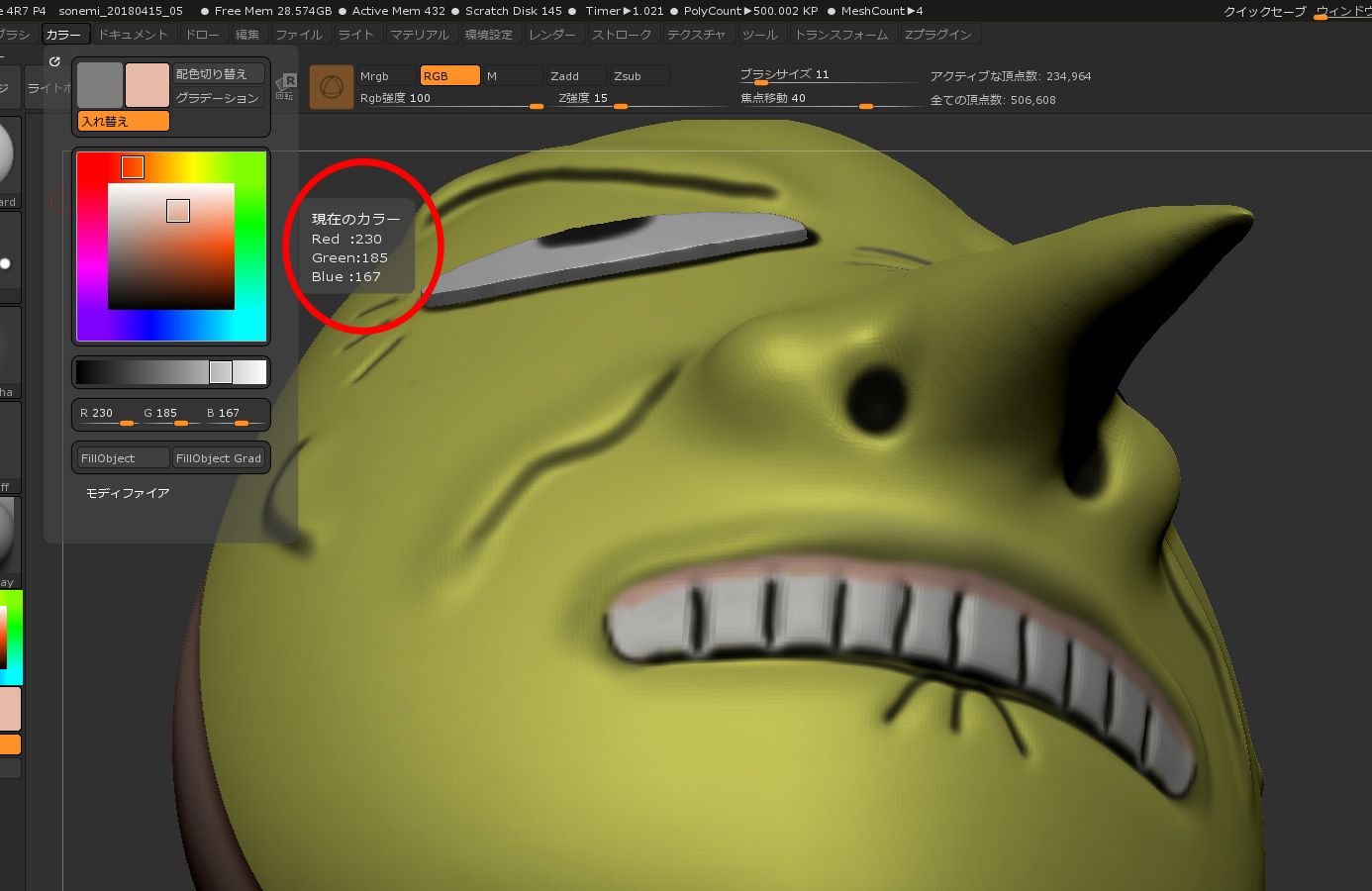Enable Zadd sculpt mode
This screenshot has width=1372, height=891.
577,76
